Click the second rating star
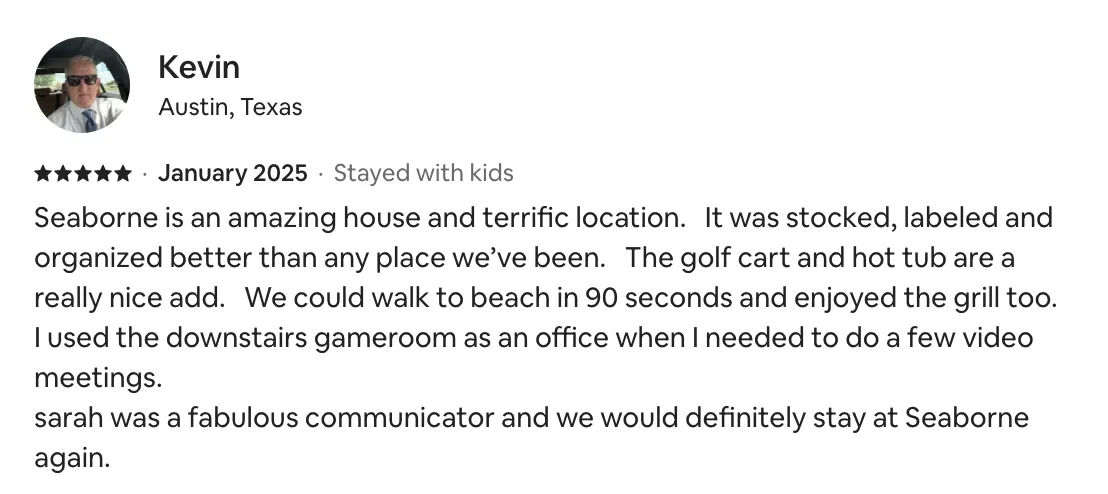This screenshot has height=494, width=1108. (62, 174)
